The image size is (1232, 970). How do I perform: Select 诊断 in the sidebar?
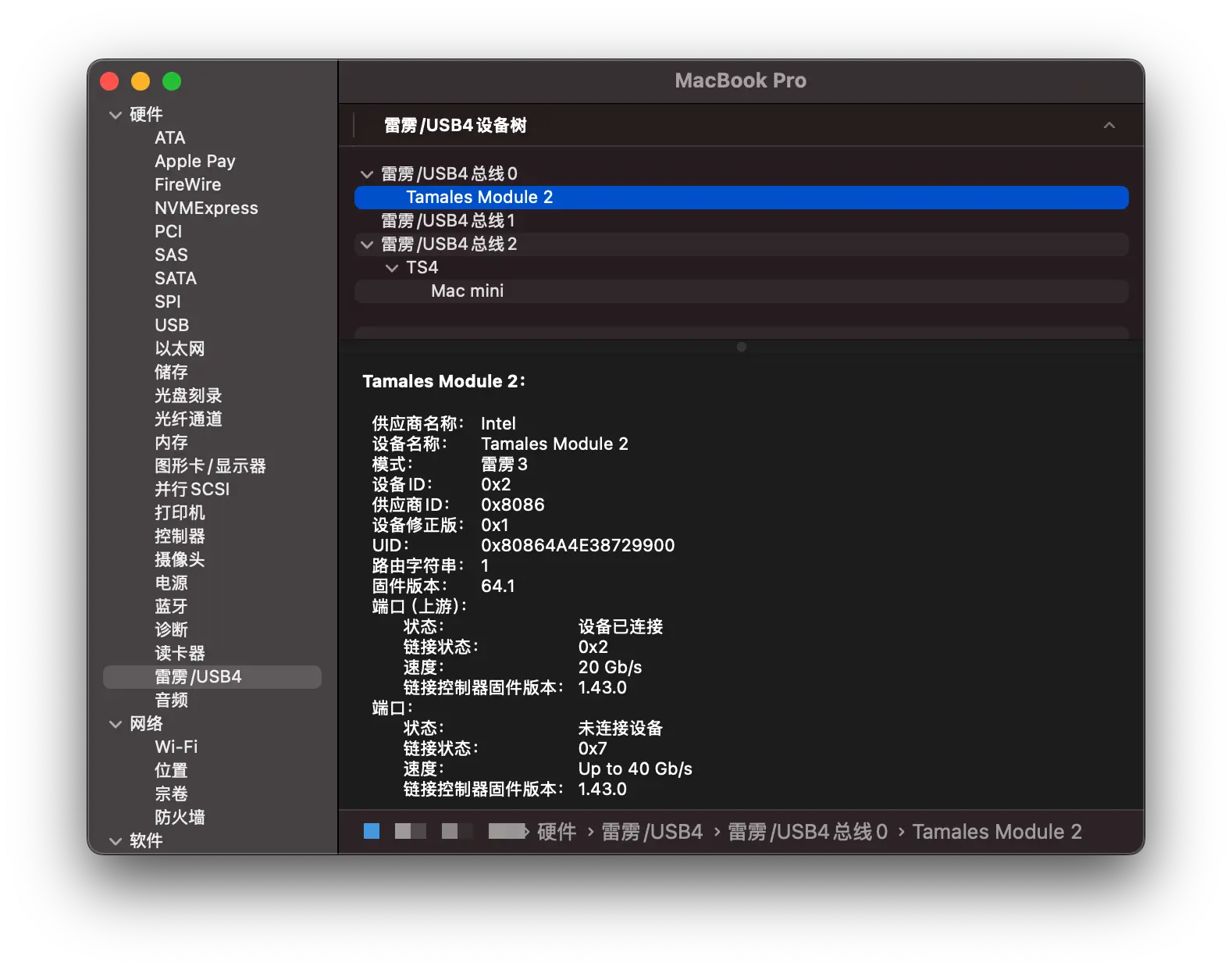pos(171,630)
